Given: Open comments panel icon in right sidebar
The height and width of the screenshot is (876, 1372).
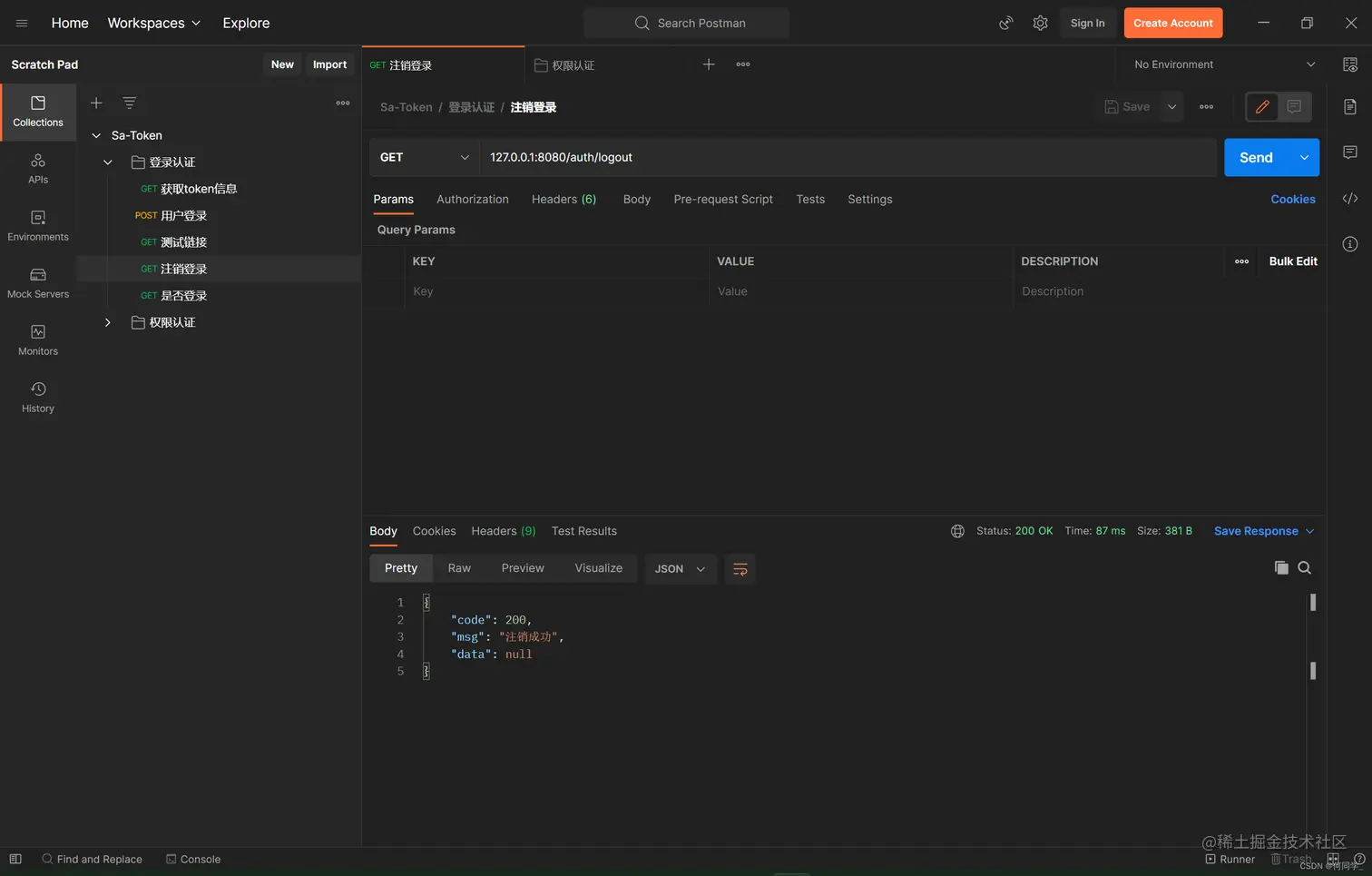Looking at the screenshot, I should coord(1350,153).
